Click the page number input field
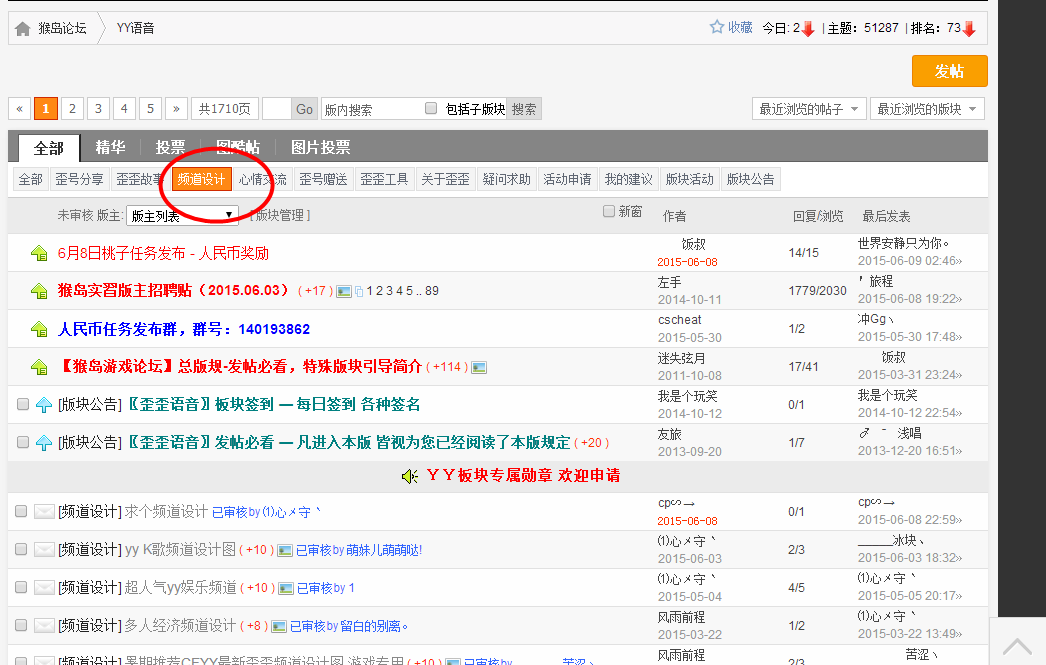Screen dimensions: 1046x665 click(x=277, y=109)
